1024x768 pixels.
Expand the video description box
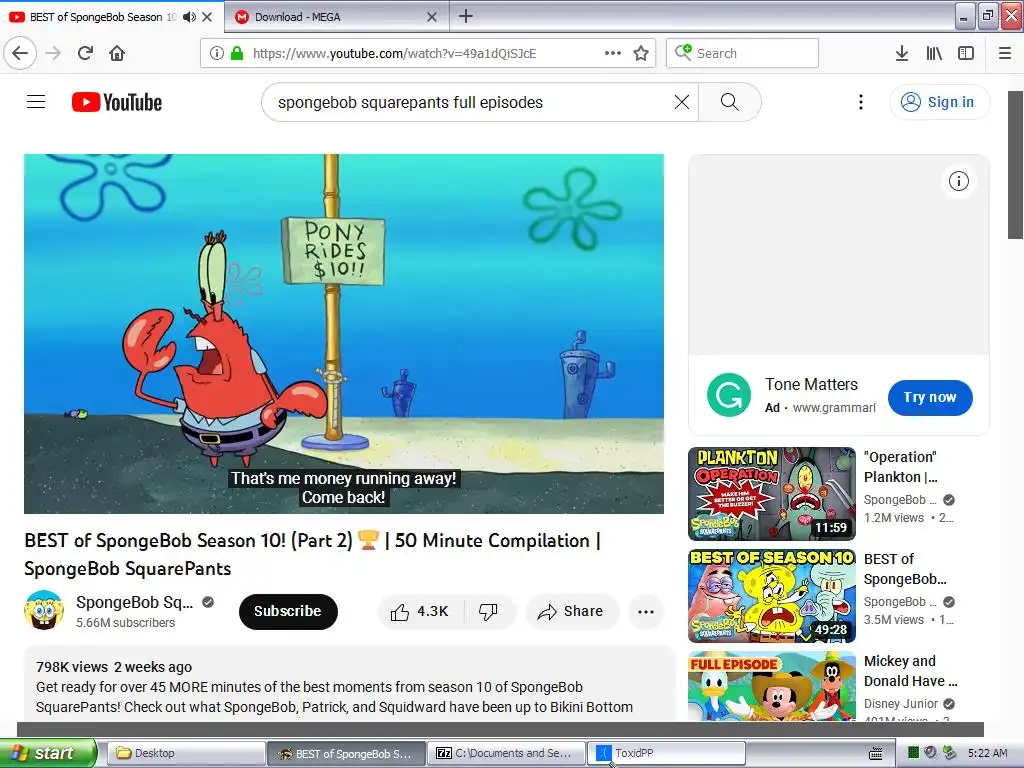tap(349, 684)
